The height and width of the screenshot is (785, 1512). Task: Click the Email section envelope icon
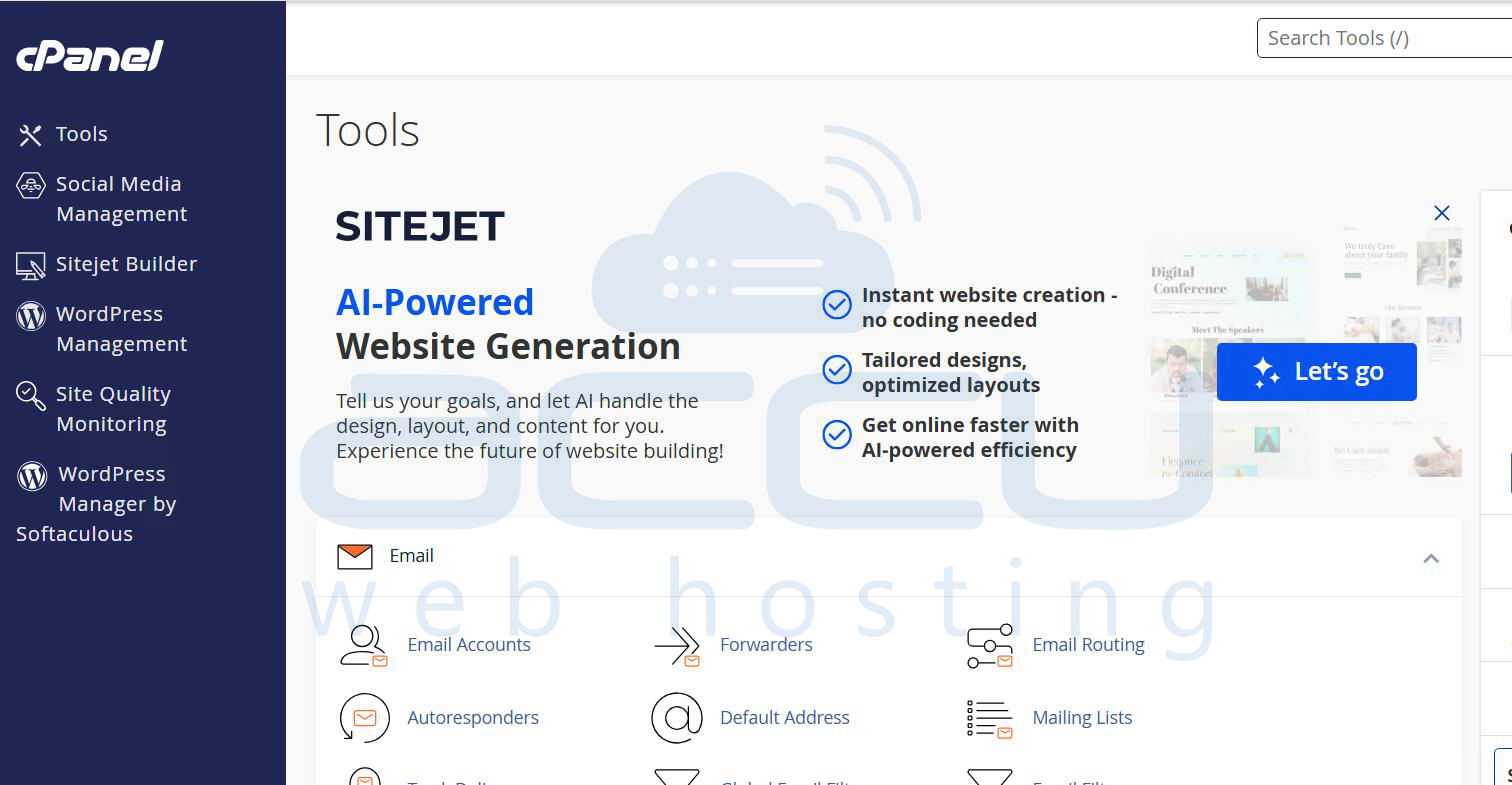[x=355, y=557]
